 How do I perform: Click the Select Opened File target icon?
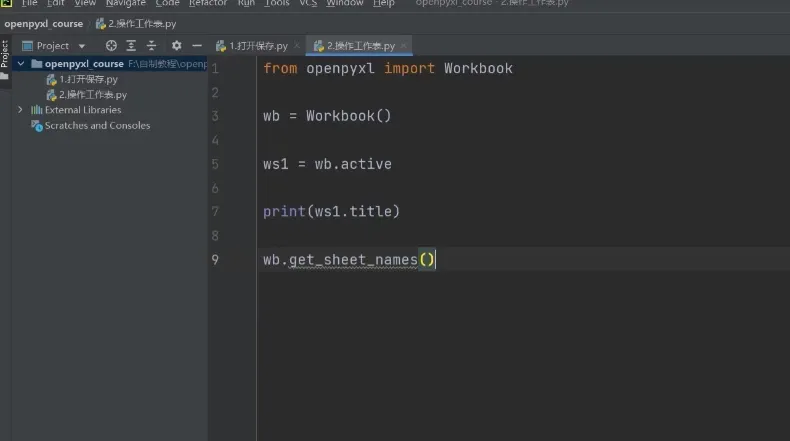[x=111, y=46]
